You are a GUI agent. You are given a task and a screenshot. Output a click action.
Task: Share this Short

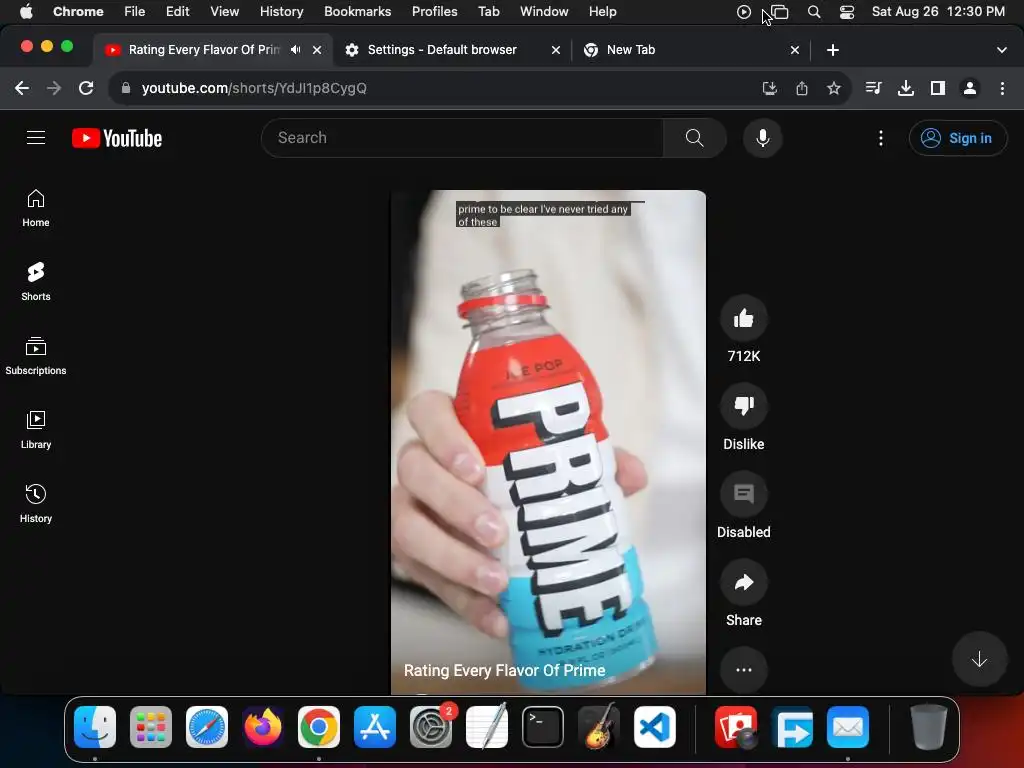[x=743, y=583]
